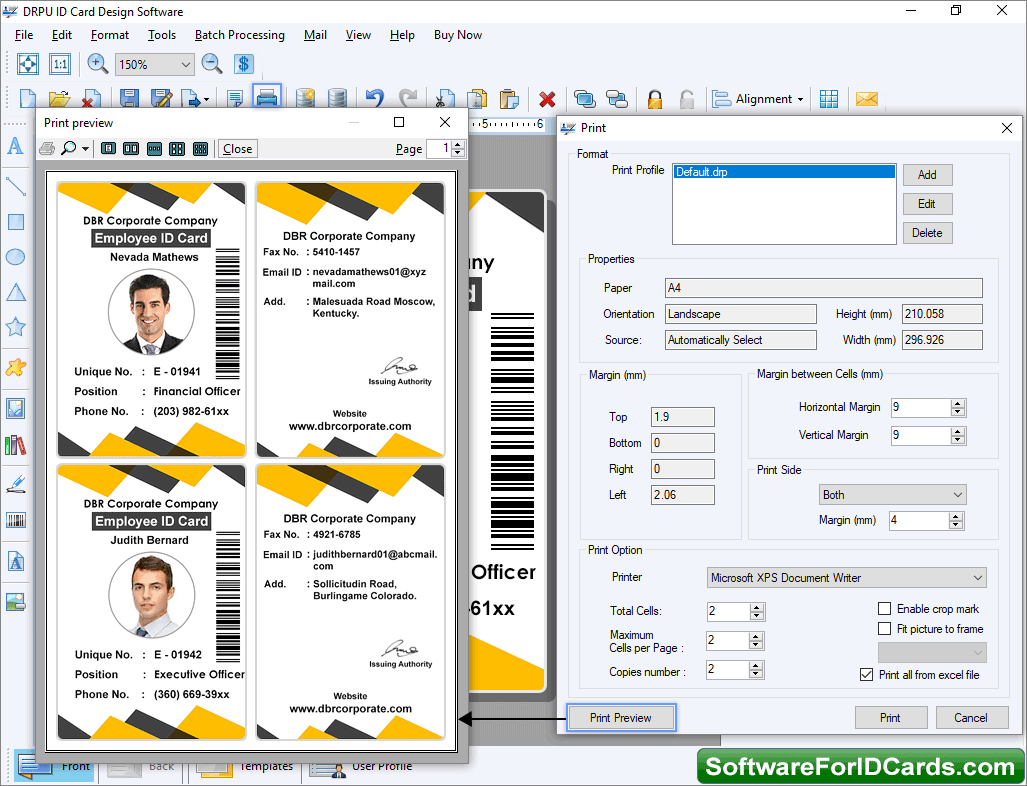The image size is (1027, 786).
Task: Select the text tool letter A
Action: (x=15, y=146)
